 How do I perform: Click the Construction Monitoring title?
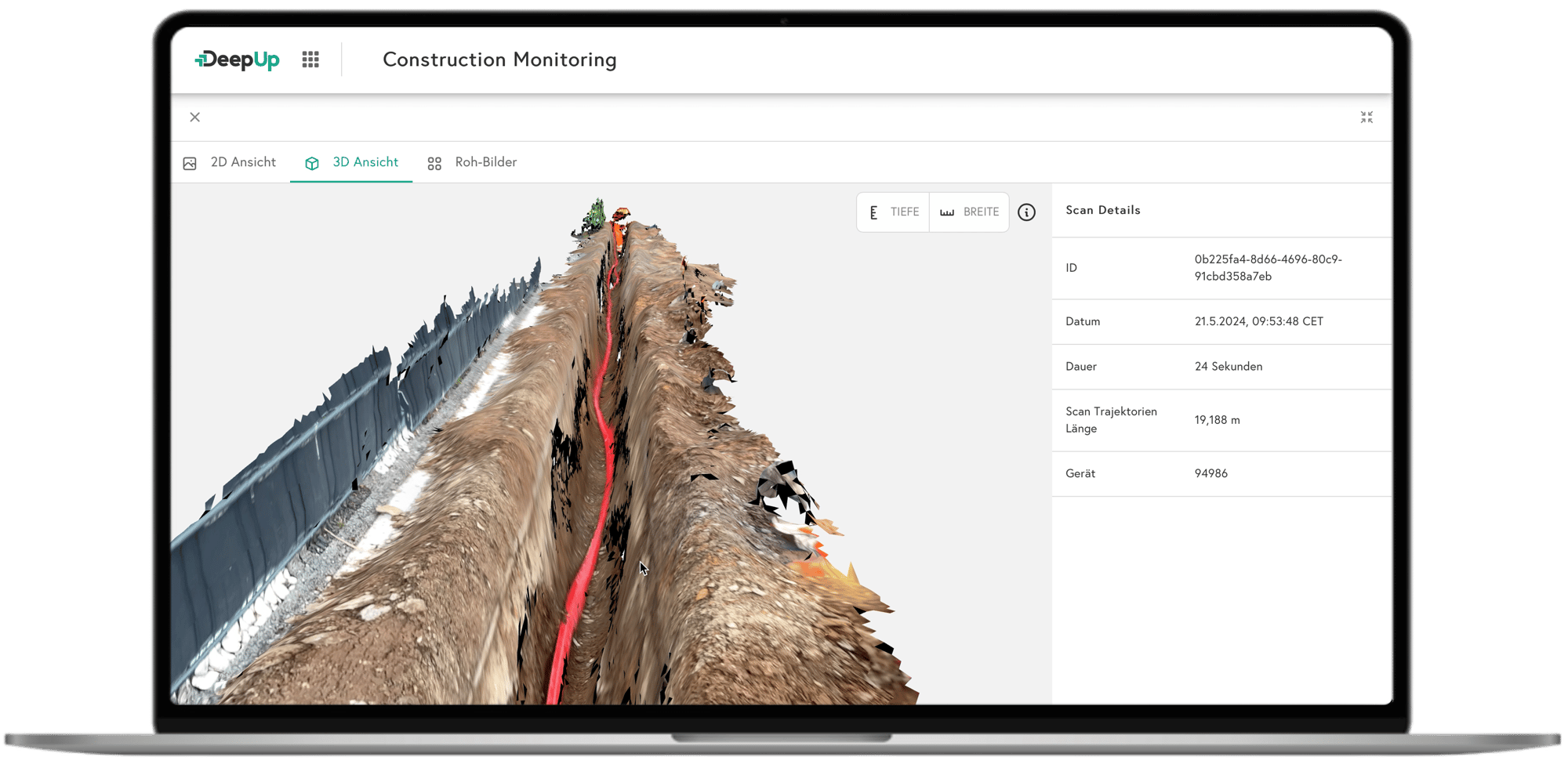coord(499,60)
